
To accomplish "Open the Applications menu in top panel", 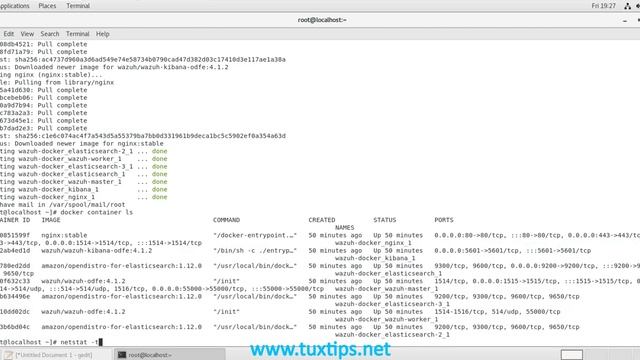I will click(x=15, y=6).
